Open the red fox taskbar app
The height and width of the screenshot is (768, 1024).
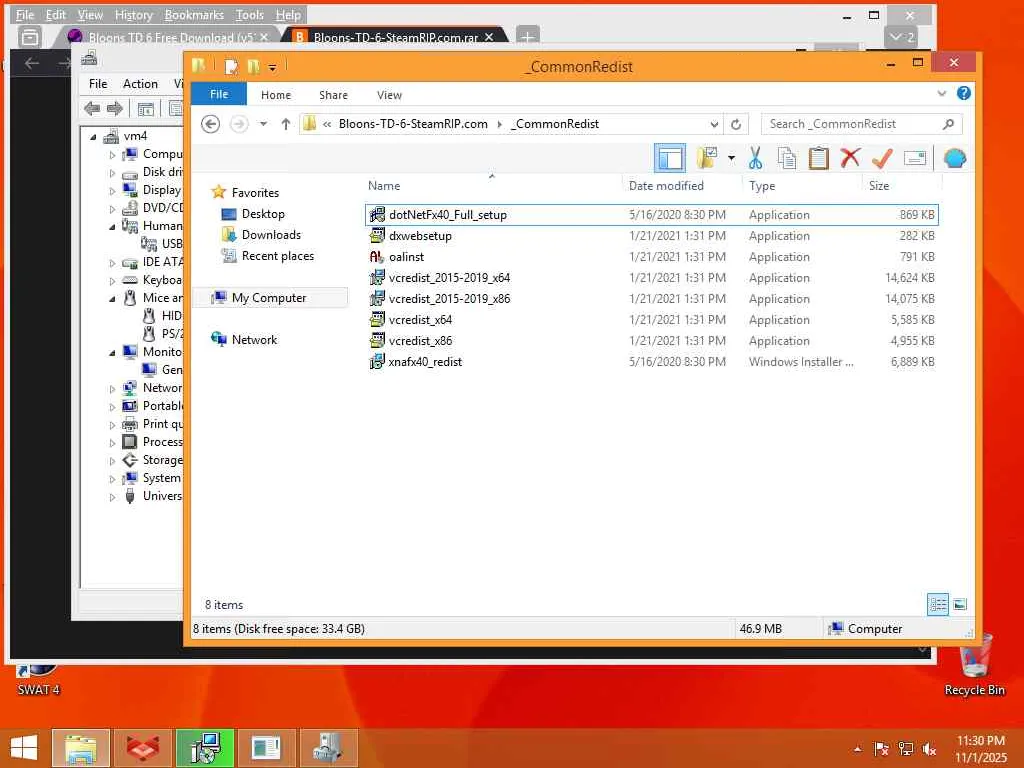143,748
